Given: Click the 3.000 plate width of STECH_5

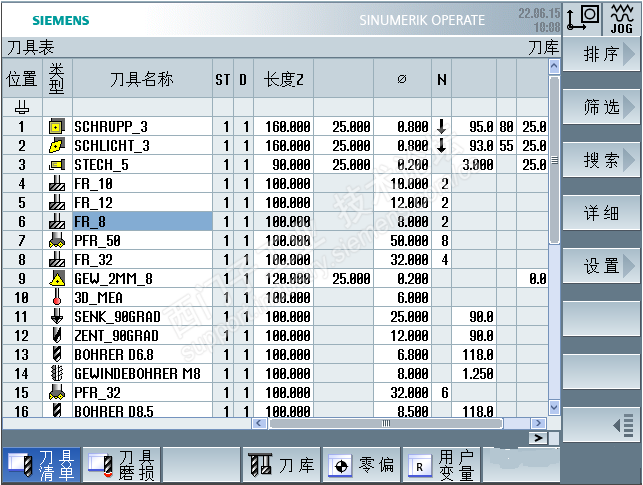Looking at the screenshot, I should click(x=478, y=165).
